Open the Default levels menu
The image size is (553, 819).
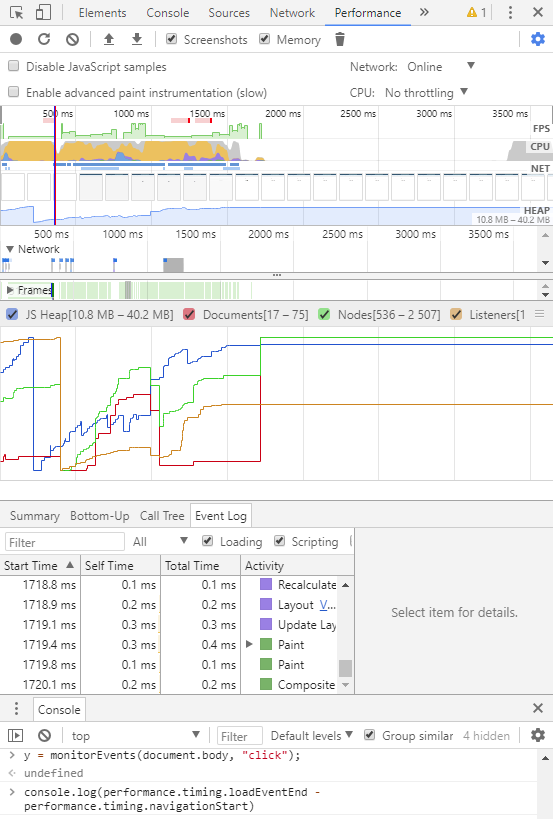312,735
